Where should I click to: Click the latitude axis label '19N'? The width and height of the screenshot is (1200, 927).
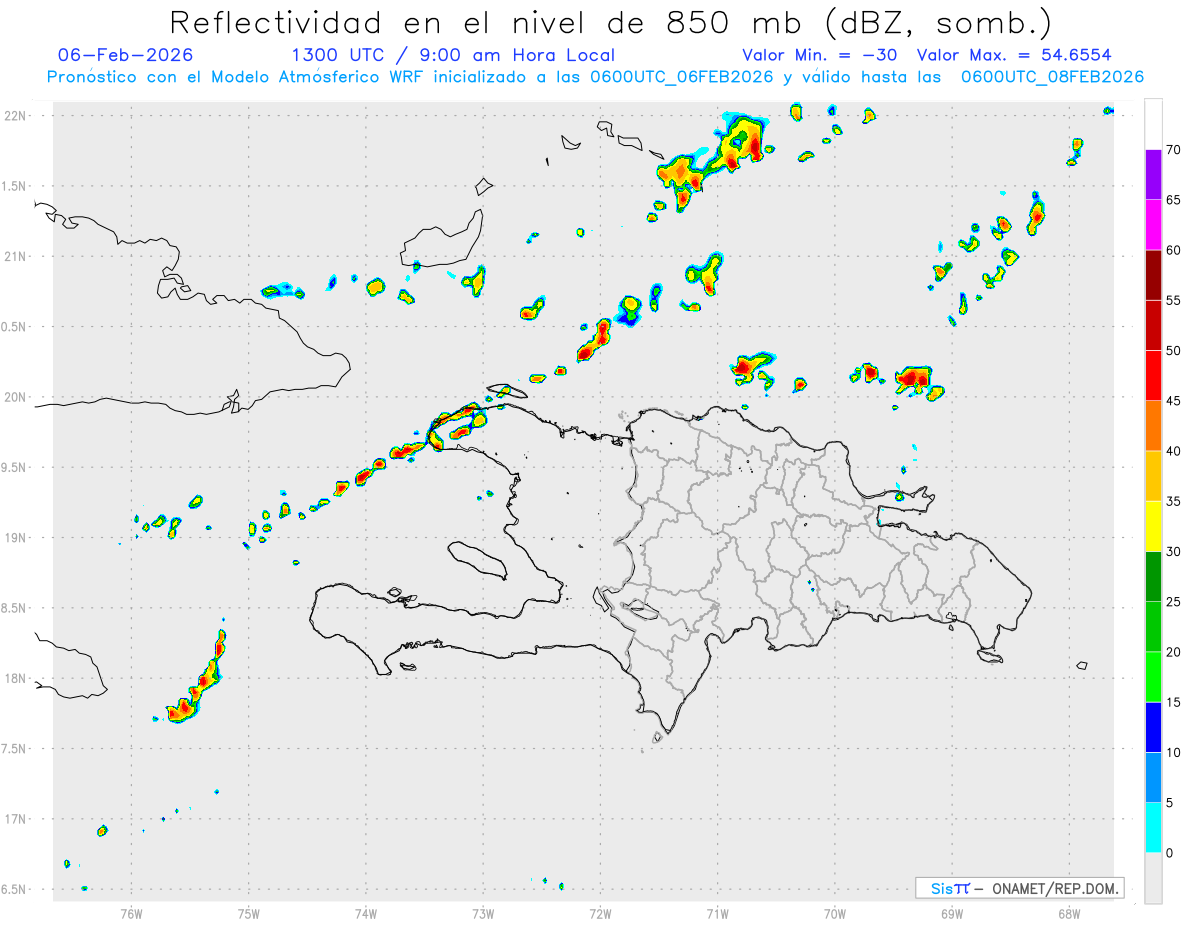point(16,538)
